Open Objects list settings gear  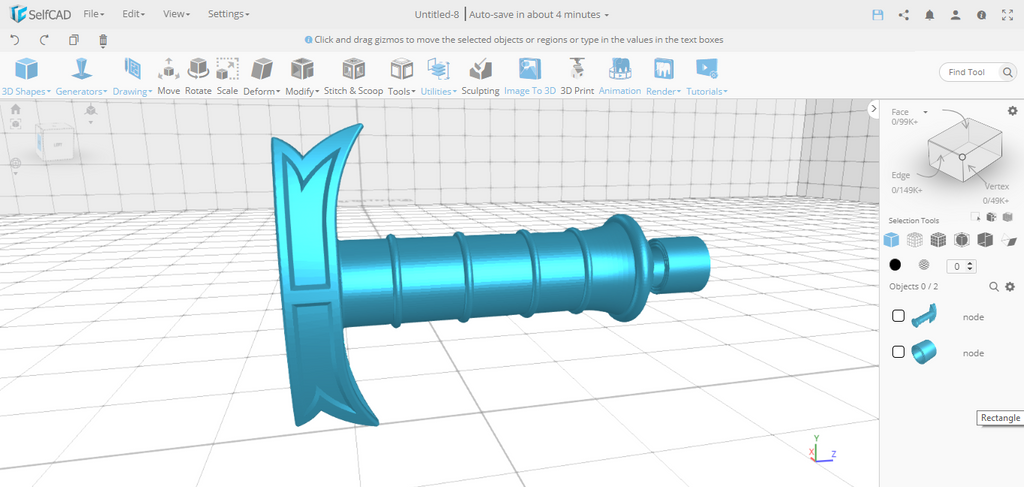[1010, 287]
